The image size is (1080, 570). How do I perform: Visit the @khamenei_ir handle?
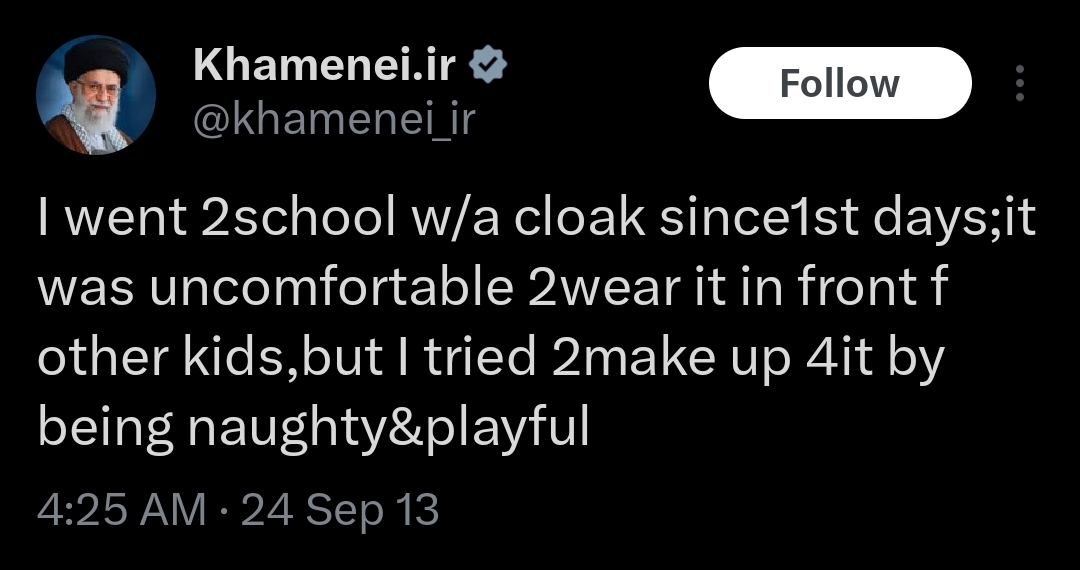[334, 118]
